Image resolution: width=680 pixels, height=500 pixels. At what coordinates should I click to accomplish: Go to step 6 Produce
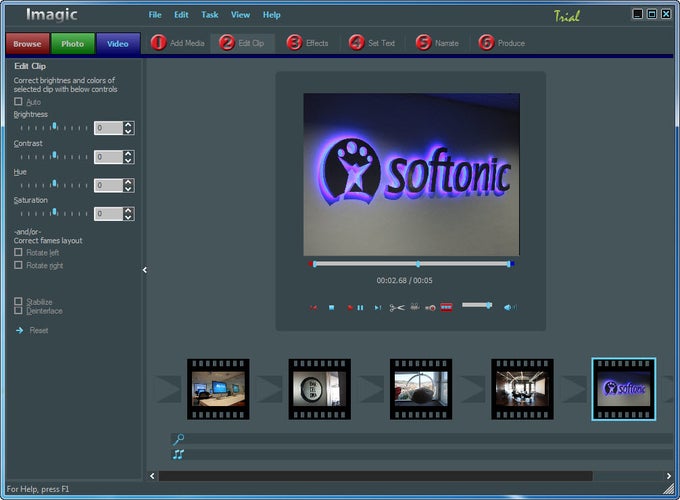click(x=502, y=43)
